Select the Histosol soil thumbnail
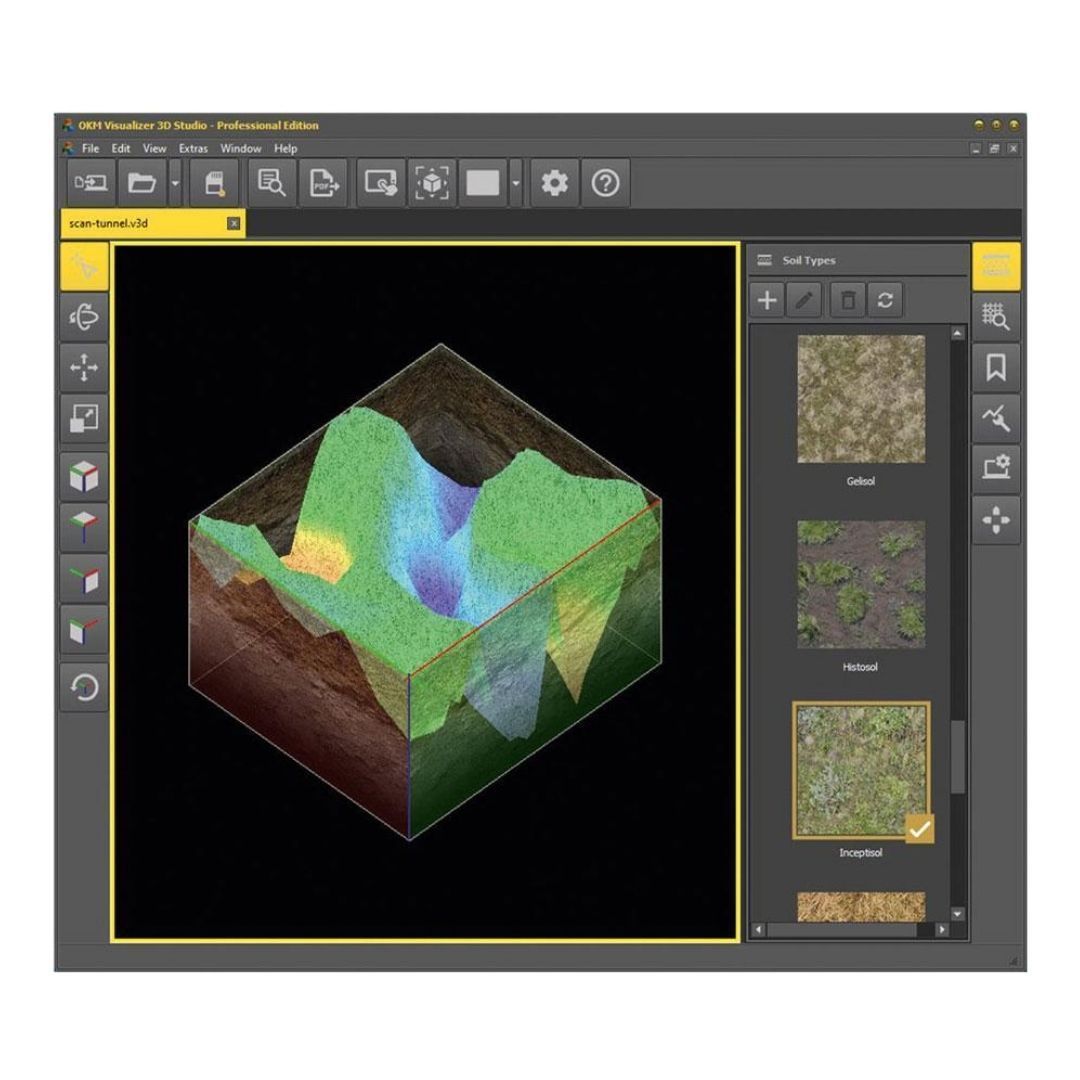The width and height of the screenshot is (1080, 1080). [x=861, y=584]
